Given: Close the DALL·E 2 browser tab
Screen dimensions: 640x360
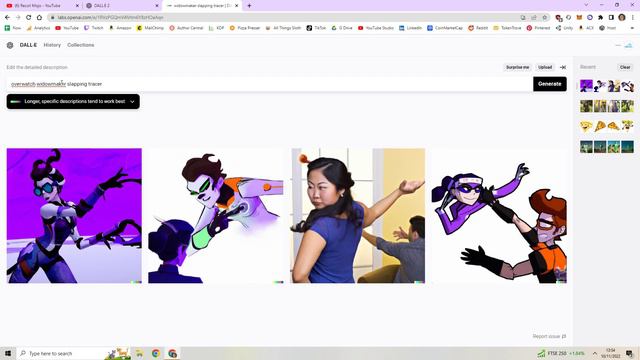Looking at the screenshot, I should [x=157, y=6].
